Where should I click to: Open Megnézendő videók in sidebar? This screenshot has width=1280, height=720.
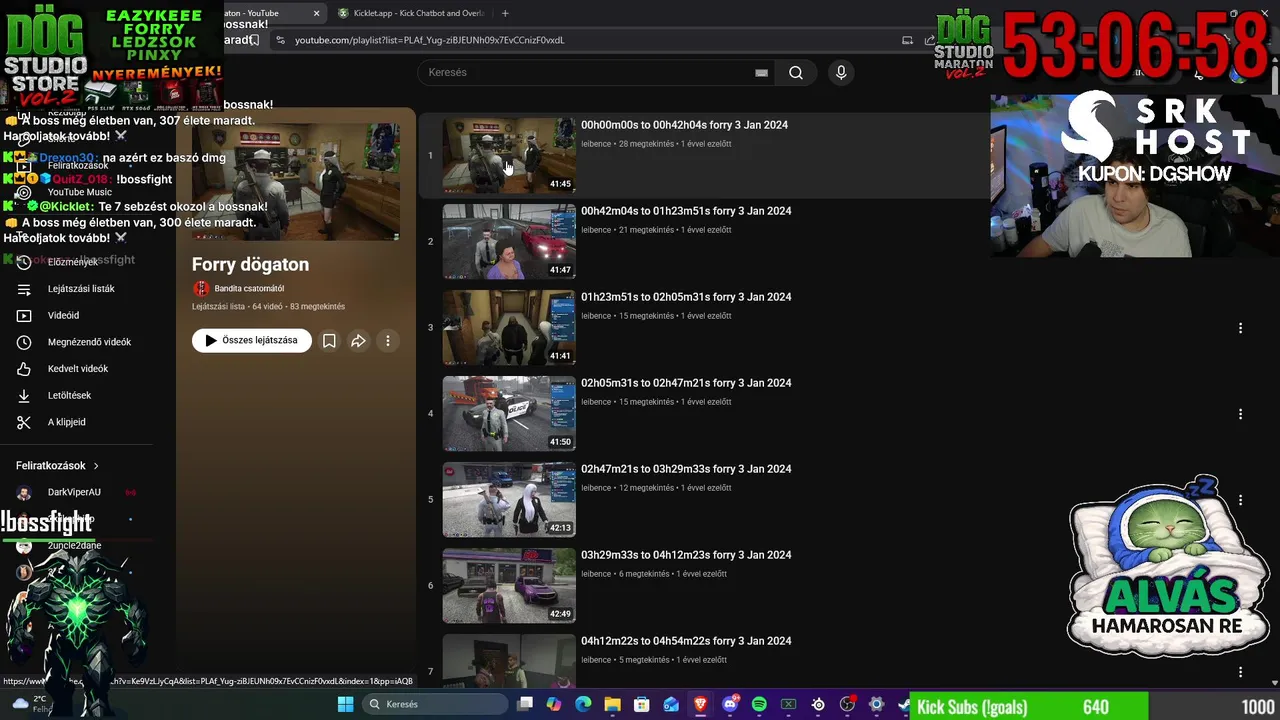(89, 342)
